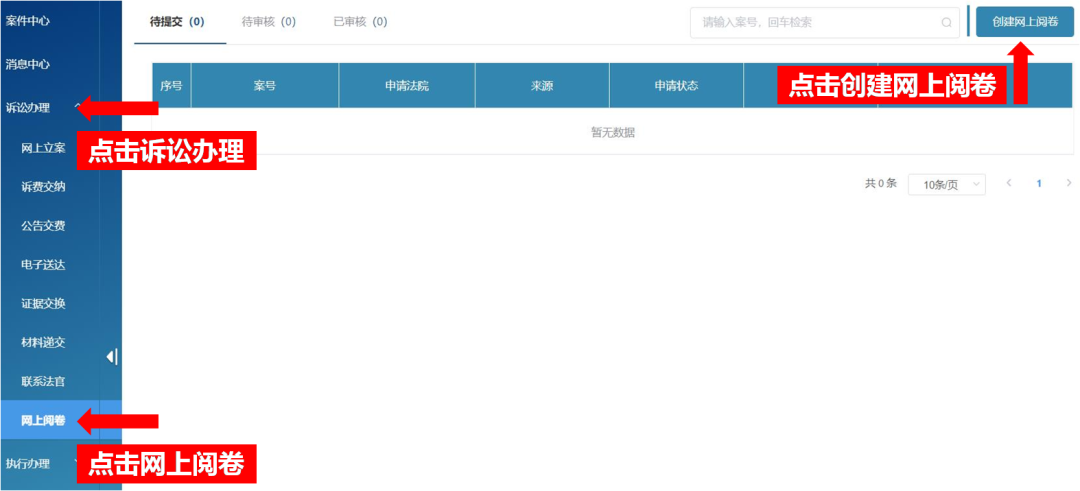Go to previous page with left chevron
This screenshot has height=491, width=1080.
[1009, 183]
